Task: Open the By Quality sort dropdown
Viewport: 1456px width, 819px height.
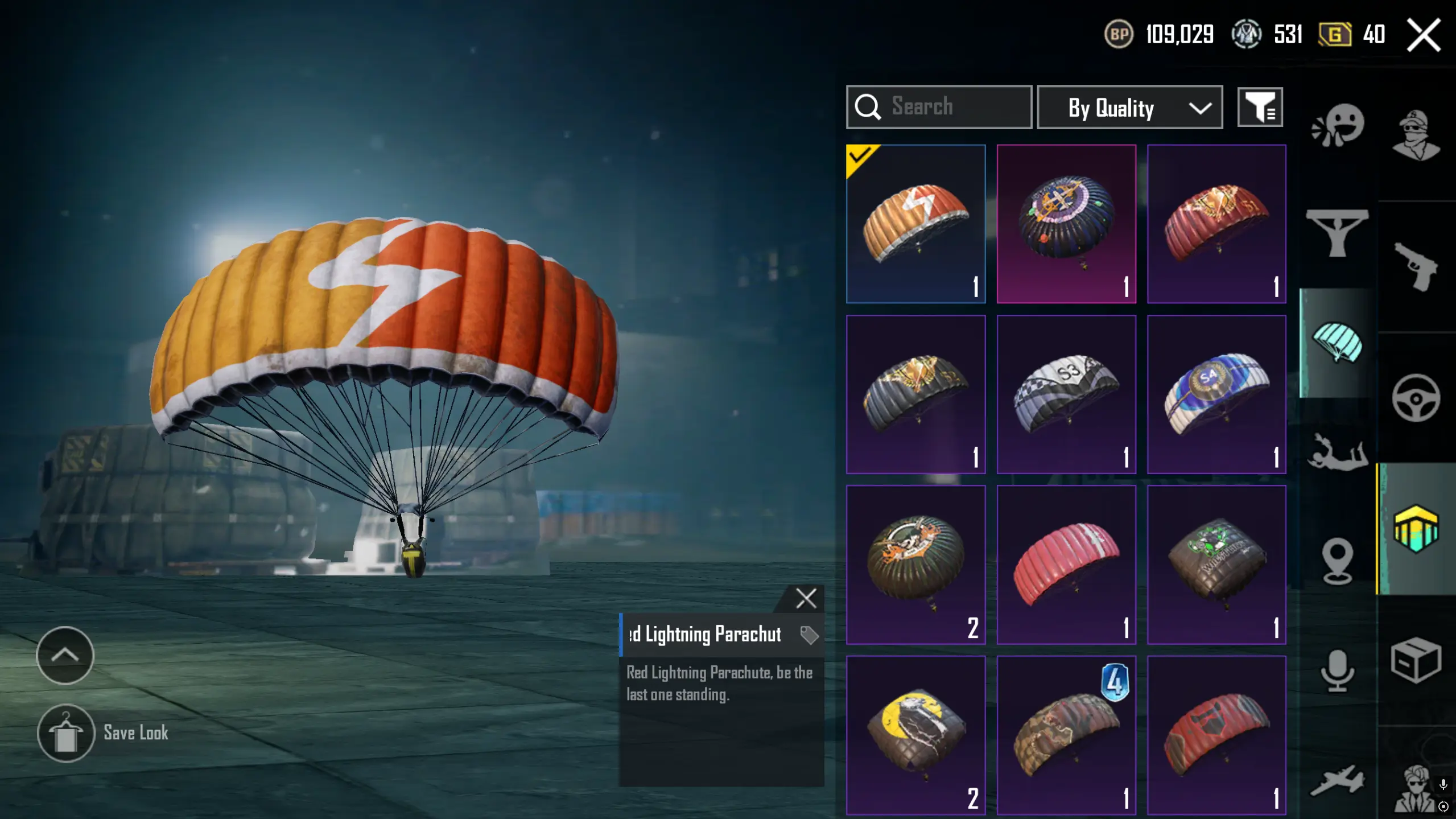Action: coord(1129,107)
